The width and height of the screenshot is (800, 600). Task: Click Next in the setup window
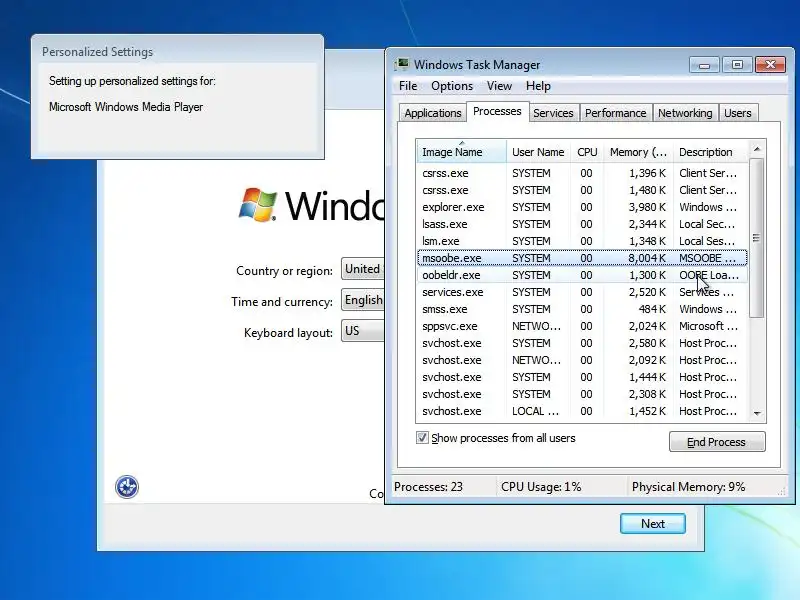pos(653,523)
